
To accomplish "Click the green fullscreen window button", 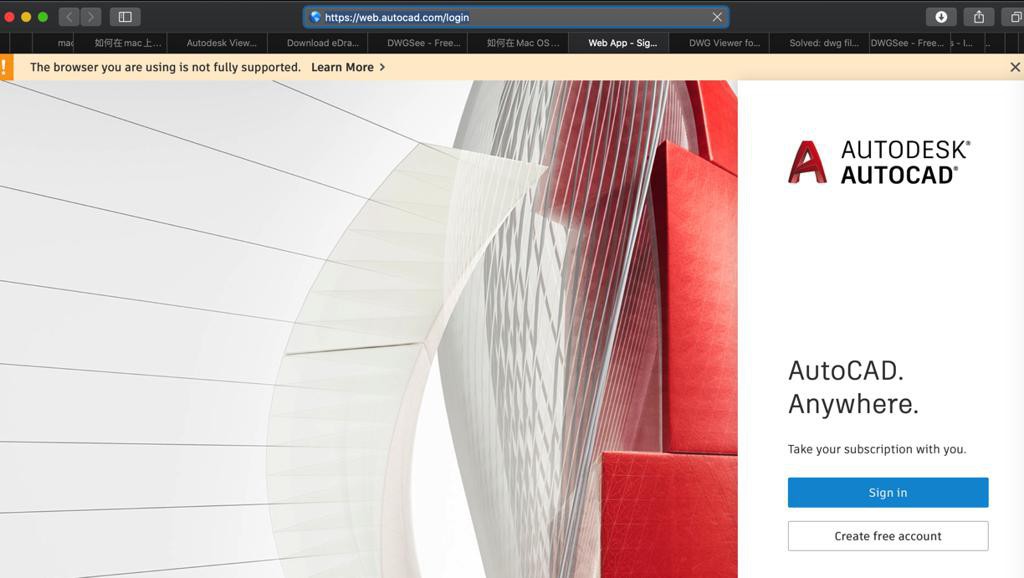I will point(43,17).
